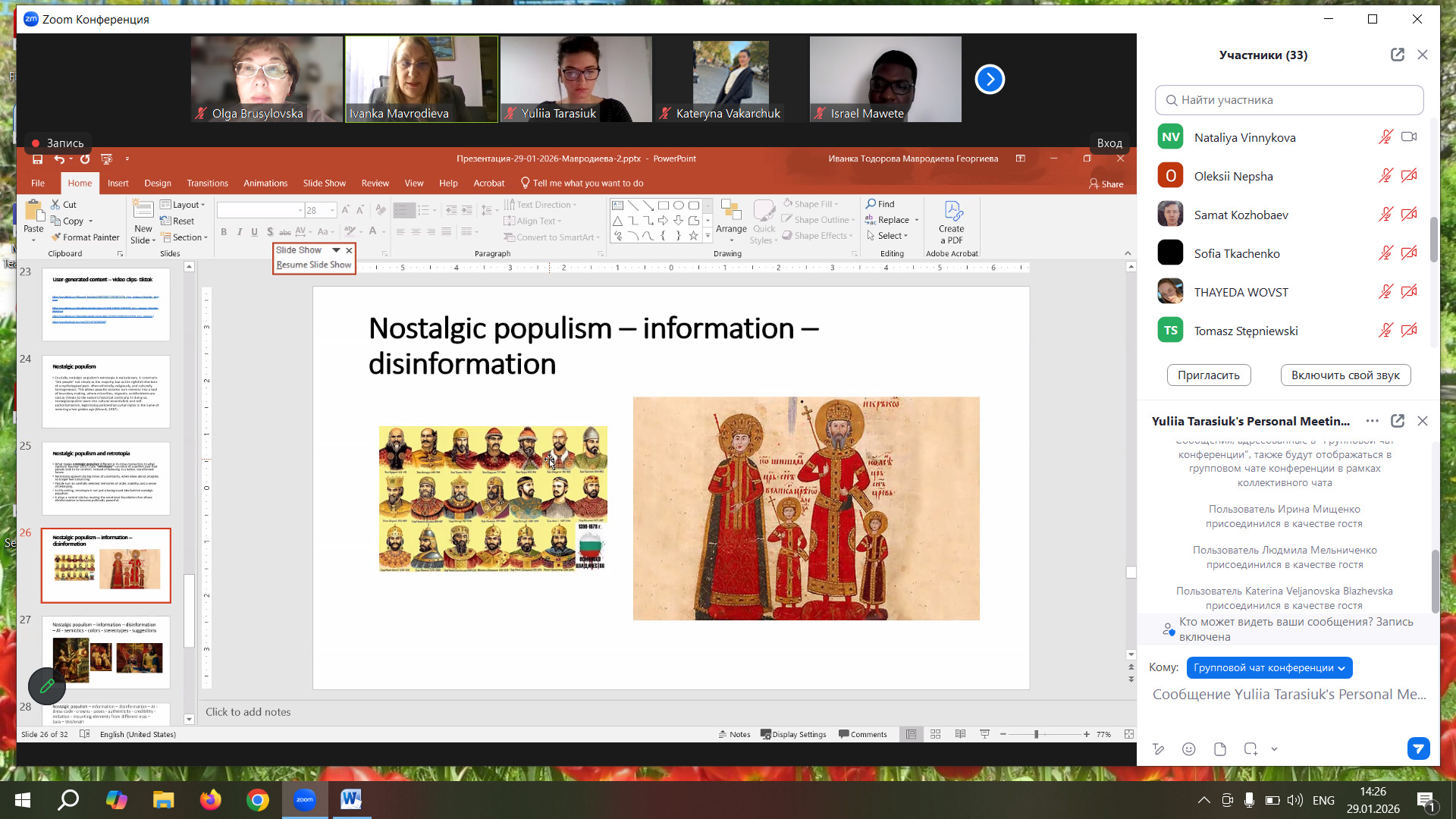Click the send message arrow button
This screenshot has width=1456, height=819.
(1418, 748)
